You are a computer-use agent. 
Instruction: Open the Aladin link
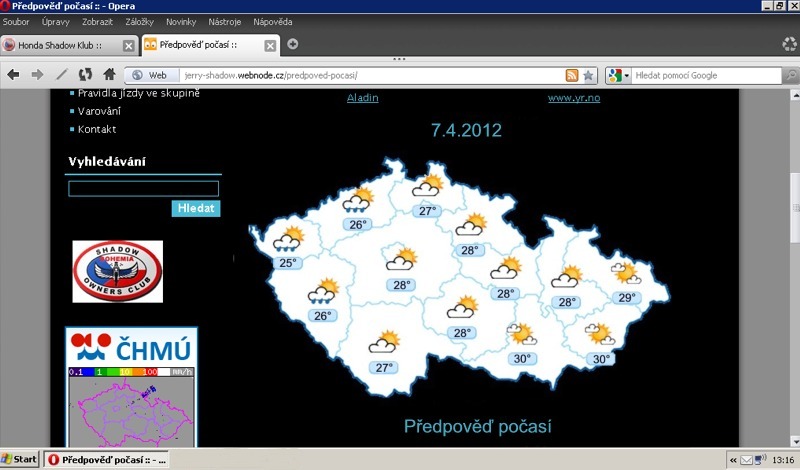tap(363, 97)
